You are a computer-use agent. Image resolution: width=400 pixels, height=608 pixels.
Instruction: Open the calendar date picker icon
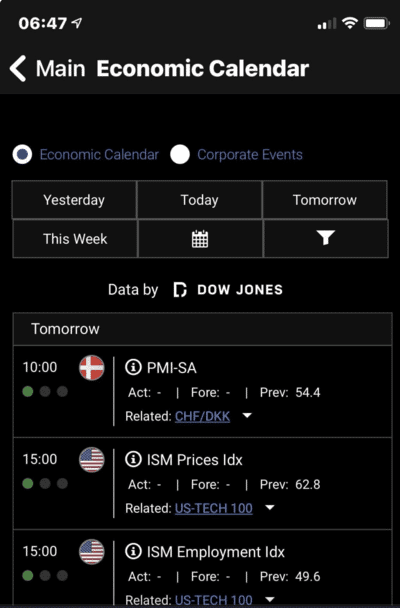[200, 238]
